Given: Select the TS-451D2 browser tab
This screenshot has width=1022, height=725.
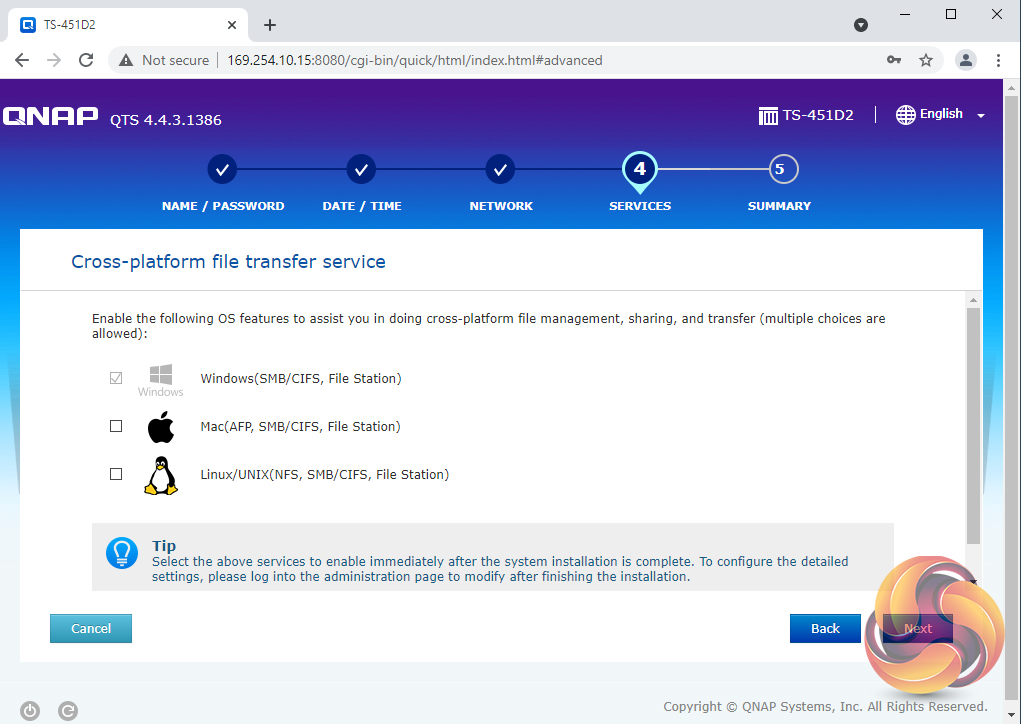Looking at the screenshot, I should click(x=128, y=25).
